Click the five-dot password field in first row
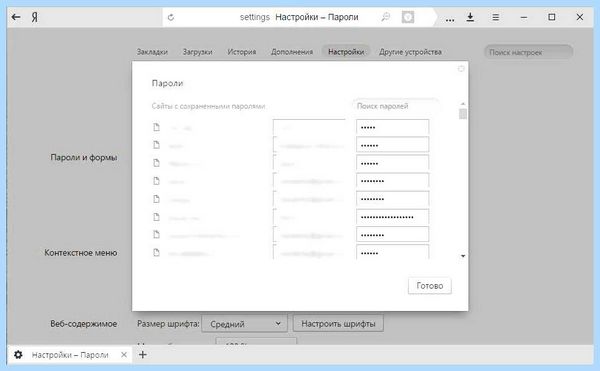Screen dimensions: 600x371 click(x=393, y=127)
